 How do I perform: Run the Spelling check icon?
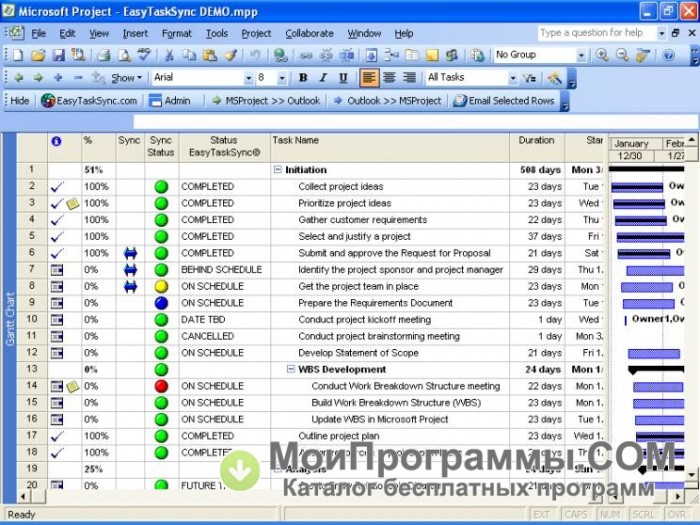144,54
